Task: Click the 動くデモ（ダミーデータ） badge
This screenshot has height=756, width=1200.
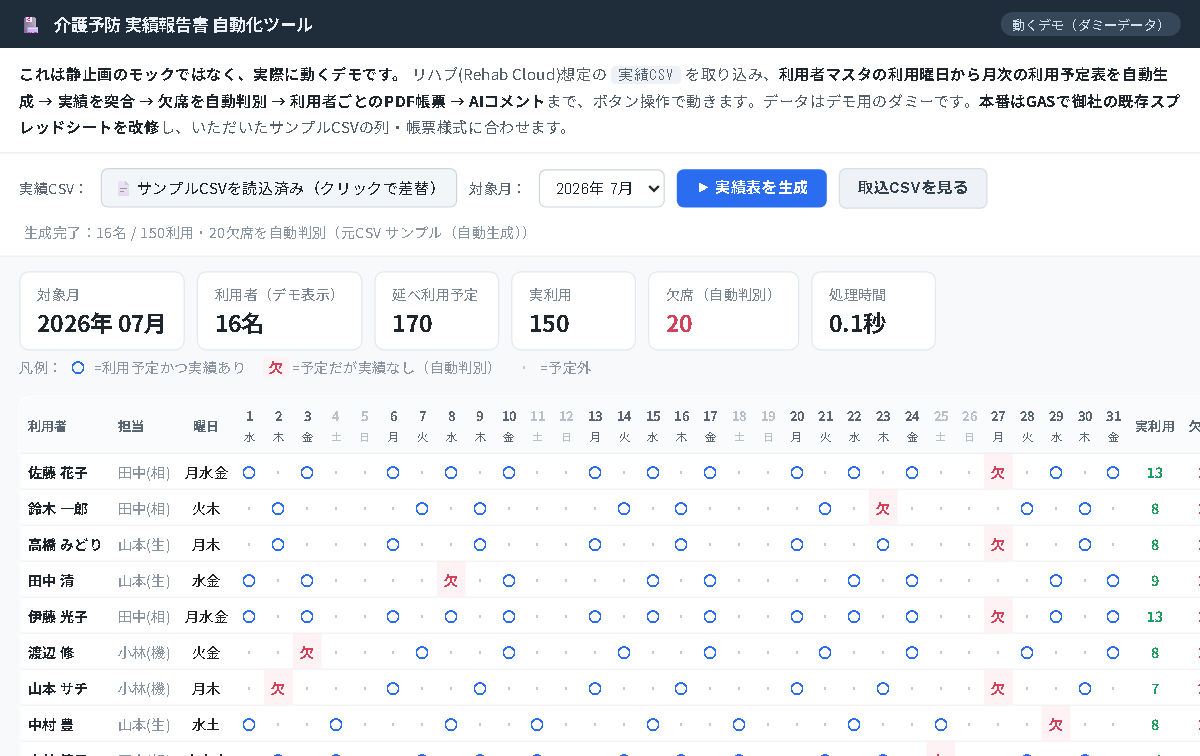Action: [1088, 25]
